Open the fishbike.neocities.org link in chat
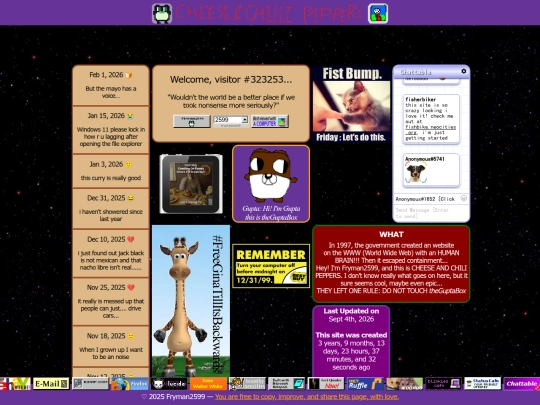540x405 pixels. [x=430, y=129]
